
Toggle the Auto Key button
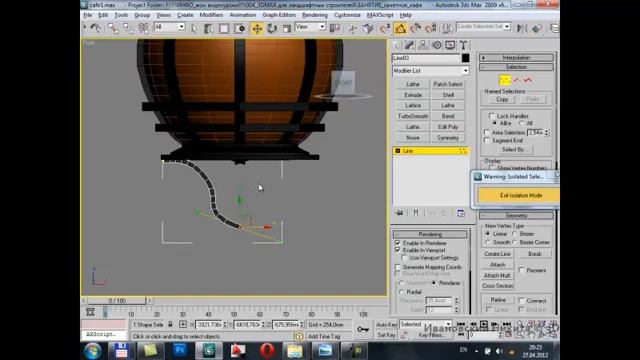386,324
